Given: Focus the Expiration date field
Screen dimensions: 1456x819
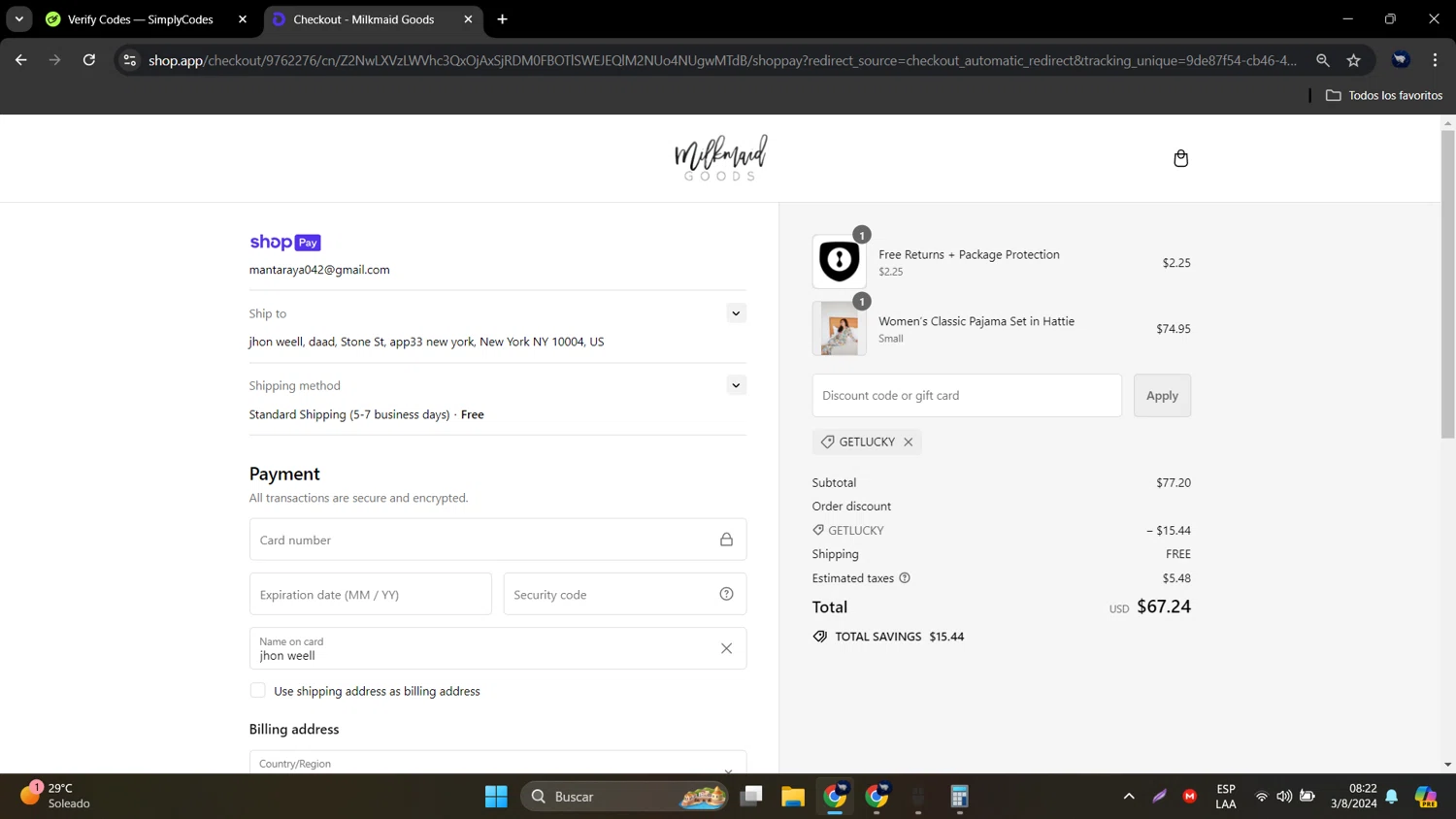Looking at the screenshot, I should coord(371,594).
